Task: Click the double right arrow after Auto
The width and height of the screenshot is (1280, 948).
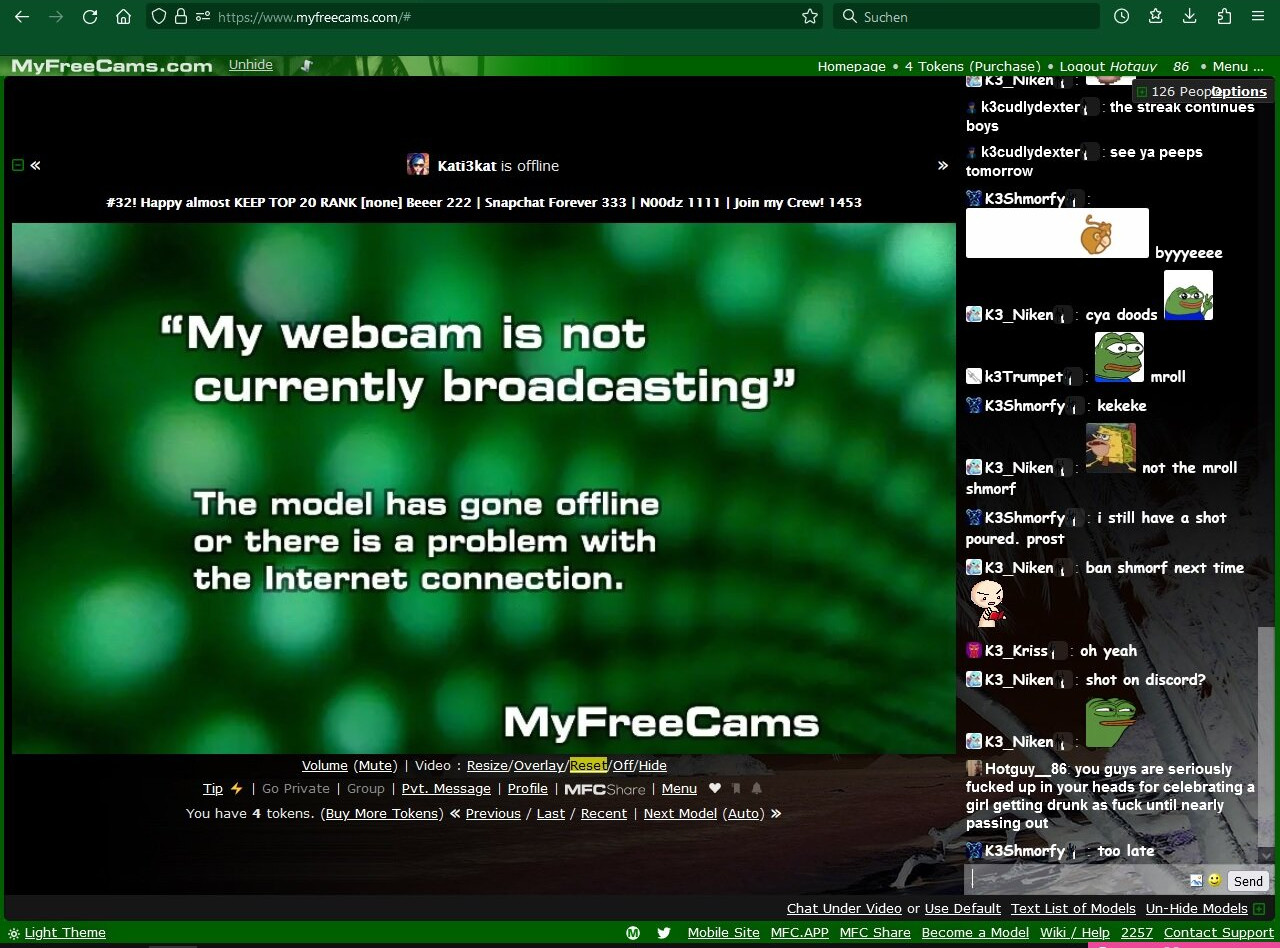Action: pos(775,814)
